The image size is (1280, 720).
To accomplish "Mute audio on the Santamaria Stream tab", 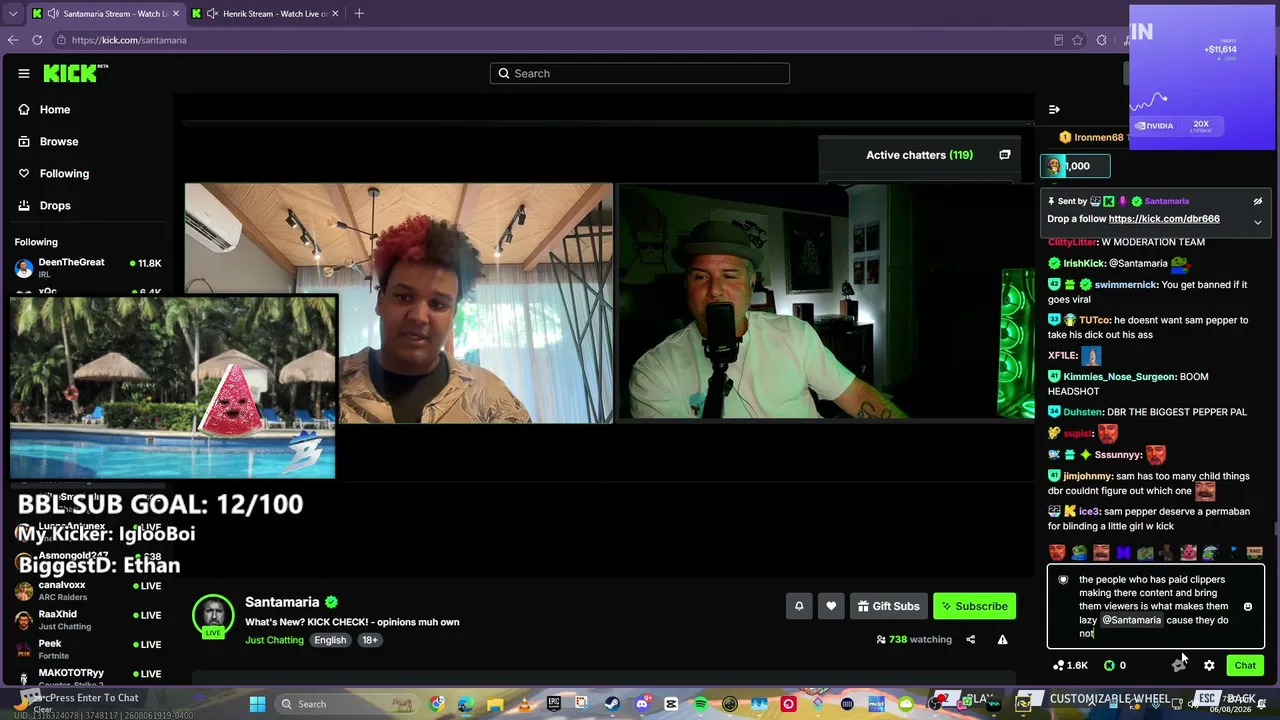I will (51, 13).
